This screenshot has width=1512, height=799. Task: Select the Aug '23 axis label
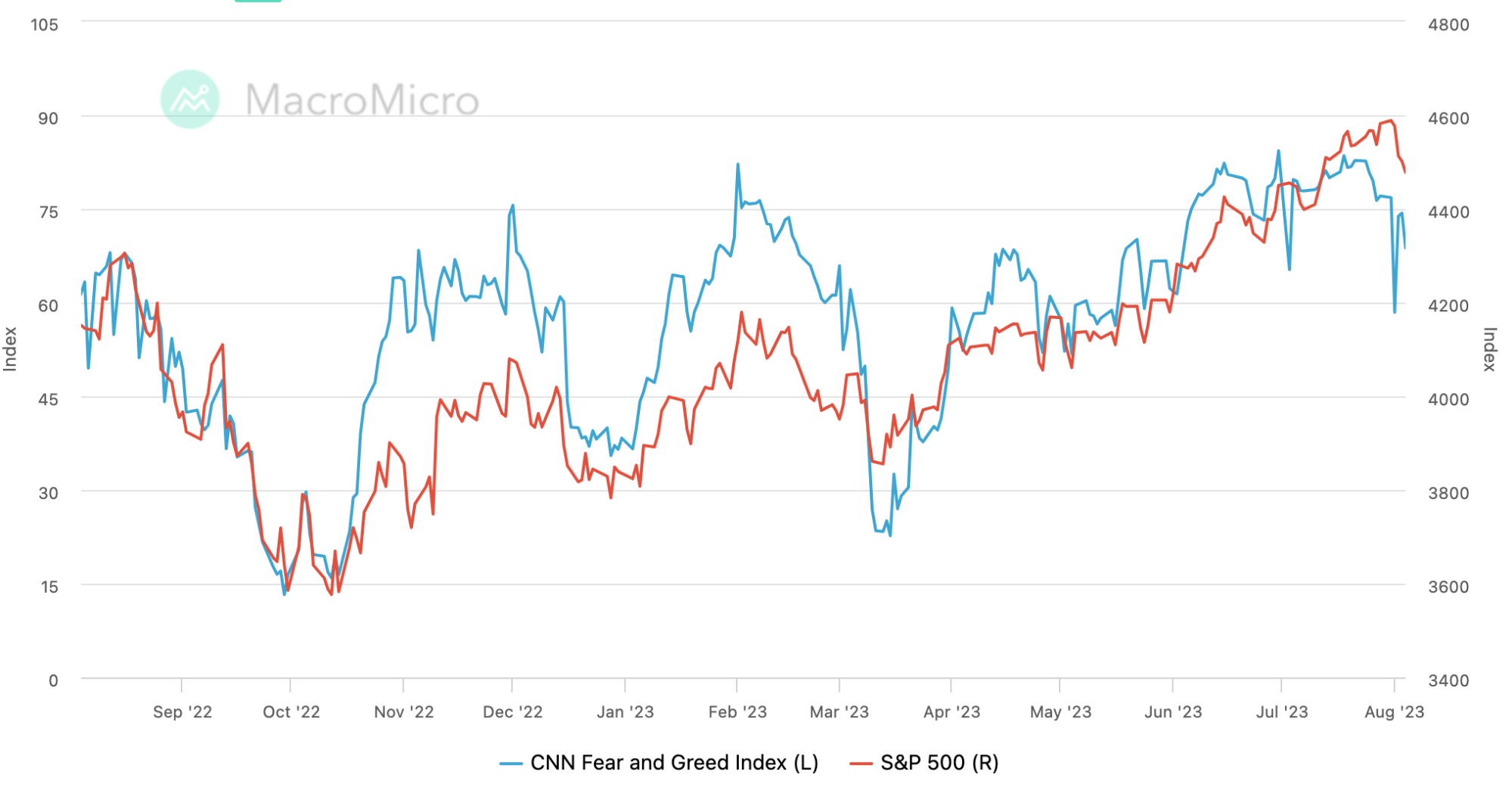(x=1394, y=712)
